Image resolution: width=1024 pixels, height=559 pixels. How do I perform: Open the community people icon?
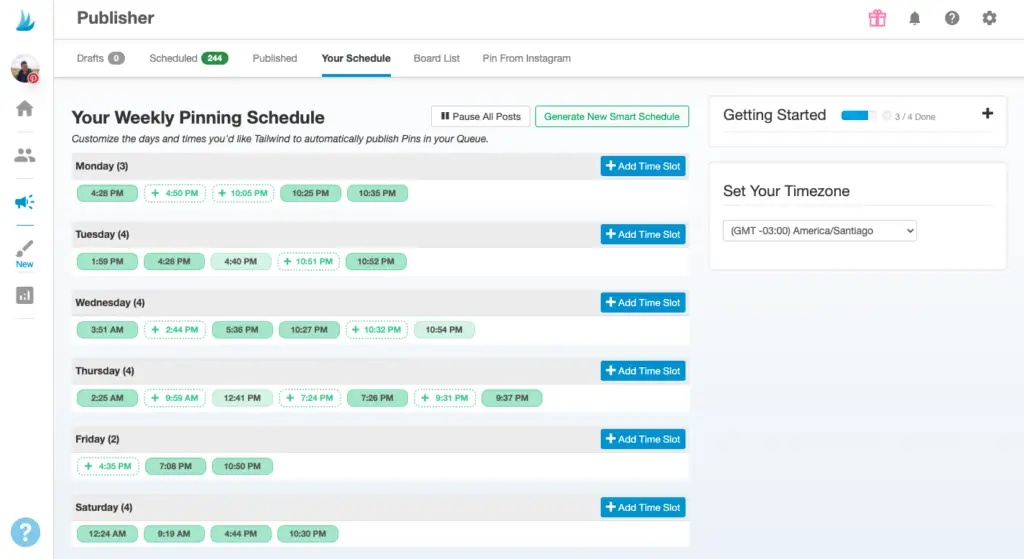pos(25,155)
